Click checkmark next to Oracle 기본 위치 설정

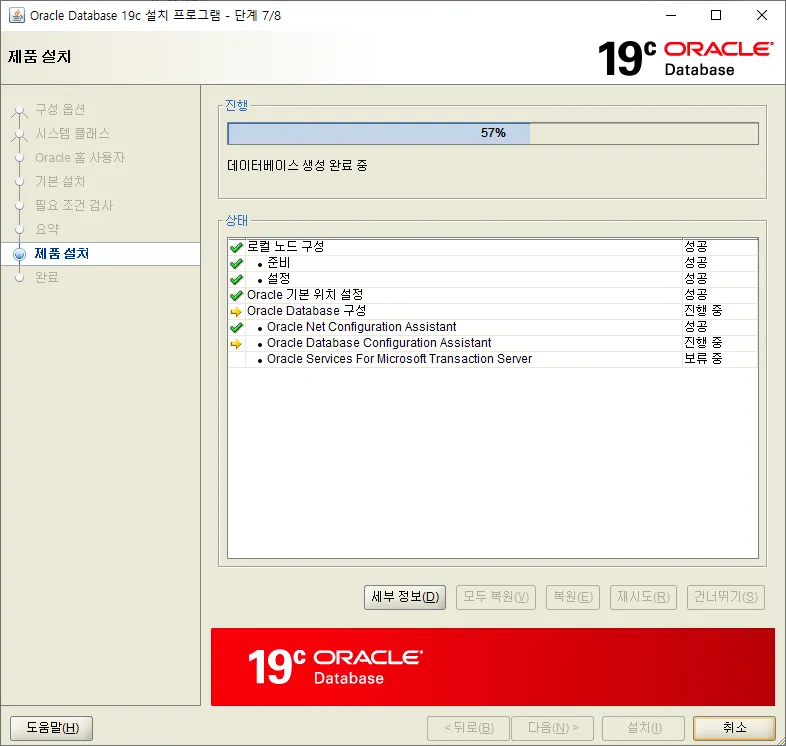click(236, 295)
